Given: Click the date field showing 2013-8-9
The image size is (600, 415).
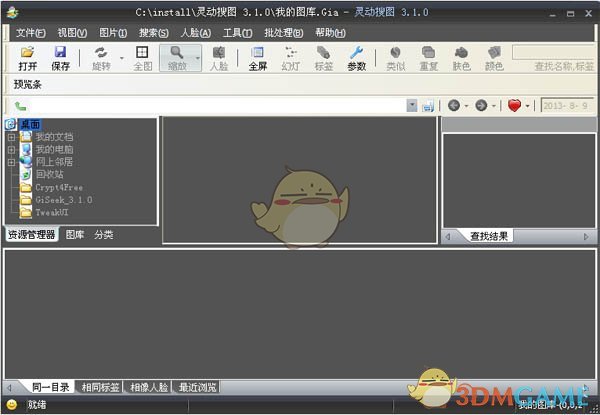Looking at the screenshot, I should tap(567, 106).
